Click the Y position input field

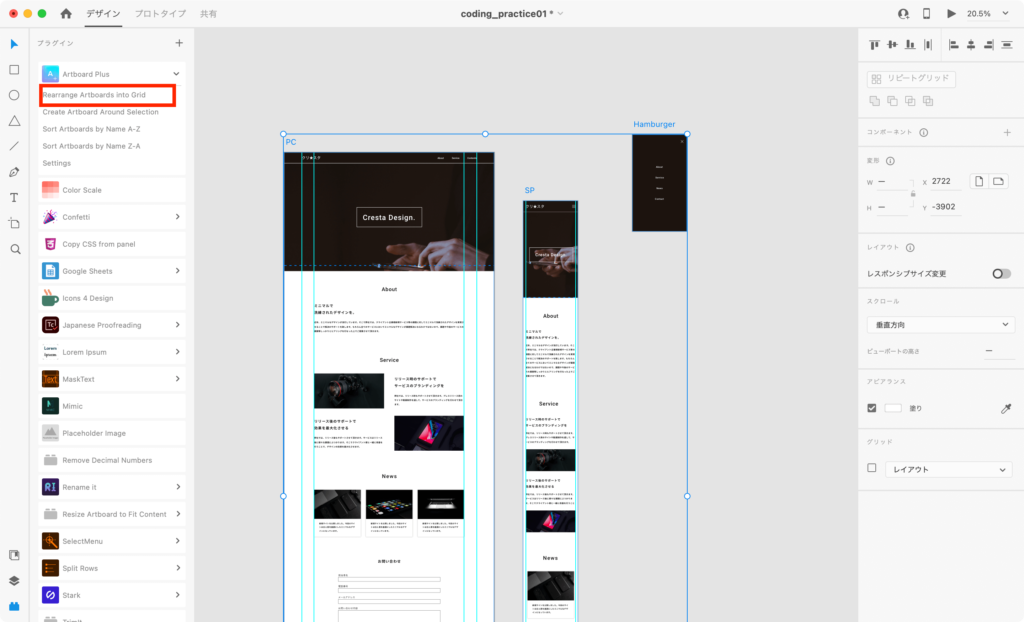(946, 206)
